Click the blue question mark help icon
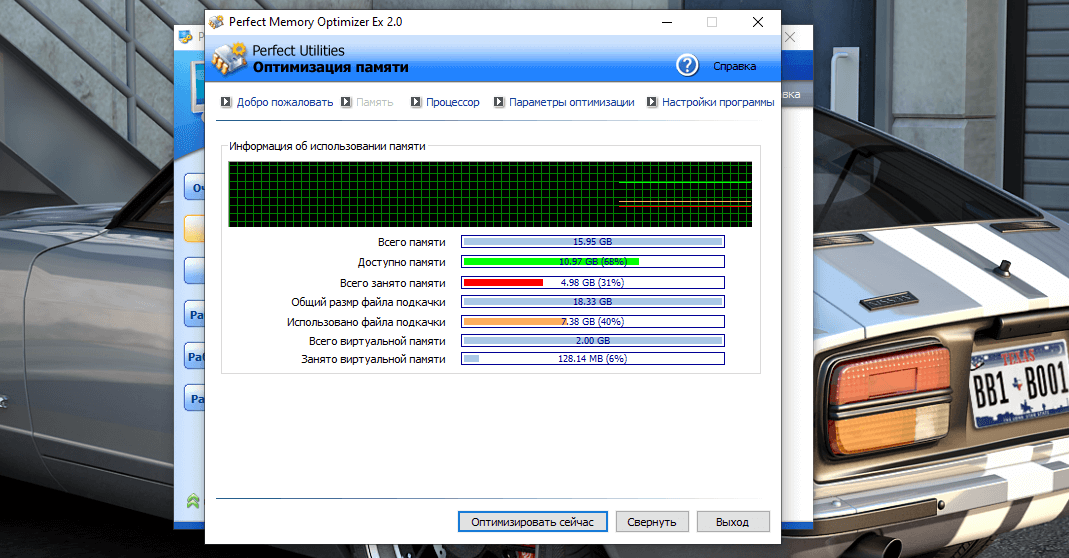The height and width of the screenshot is (558, 1069). [x=687, y=66]
